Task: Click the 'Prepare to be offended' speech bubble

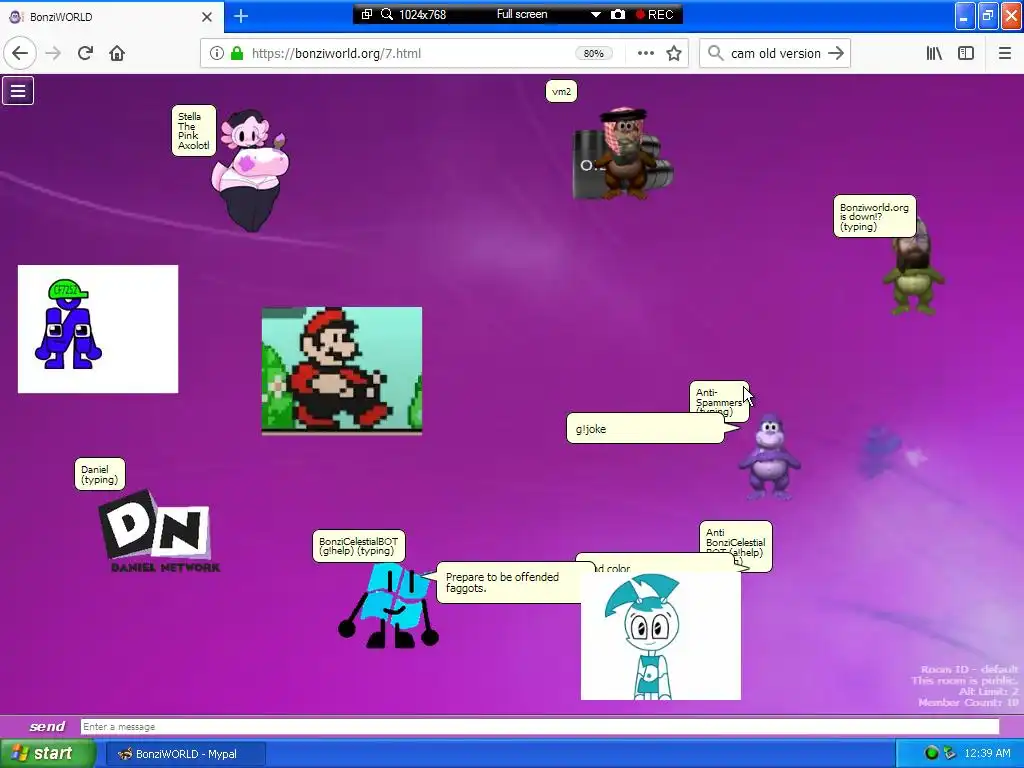Action: coord(507,583)
